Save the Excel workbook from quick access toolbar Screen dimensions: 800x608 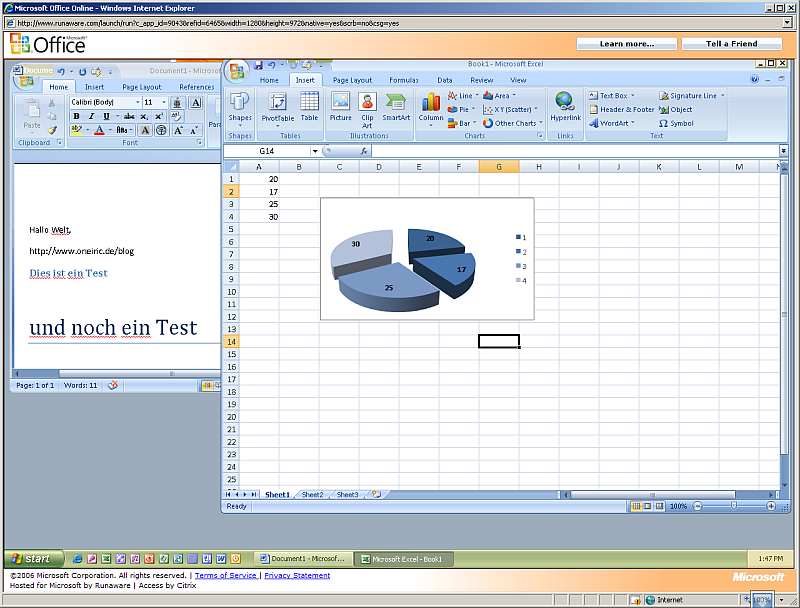[259, 65]
